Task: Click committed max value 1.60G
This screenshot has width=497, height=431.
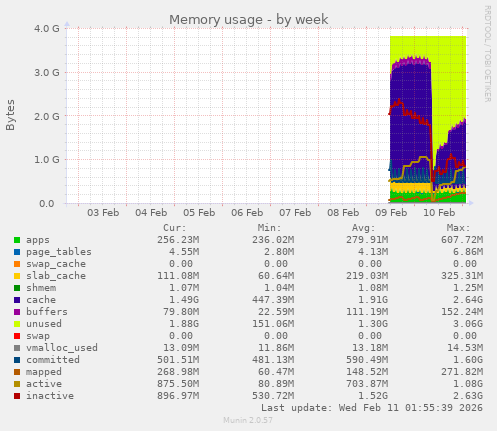Action: pos(468,360)
